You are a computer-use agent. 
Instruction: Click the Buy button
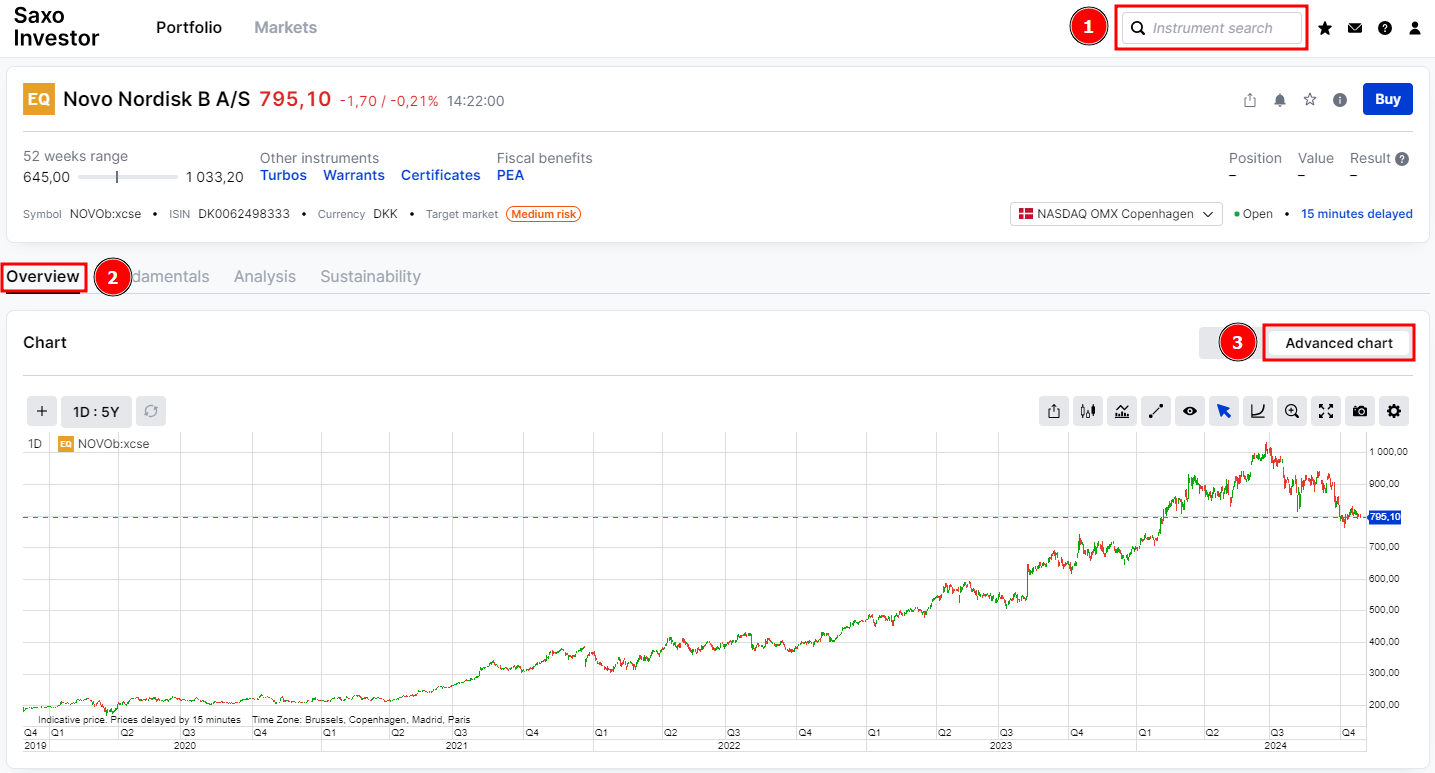tap(1388, 99)
